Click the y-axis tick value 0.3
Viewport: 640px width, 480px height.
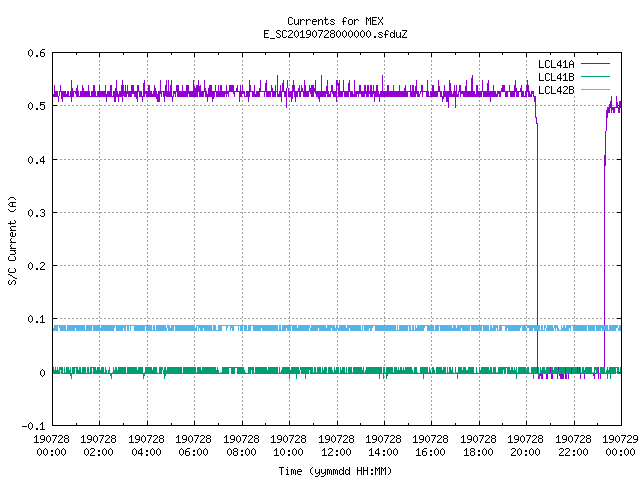36,213
